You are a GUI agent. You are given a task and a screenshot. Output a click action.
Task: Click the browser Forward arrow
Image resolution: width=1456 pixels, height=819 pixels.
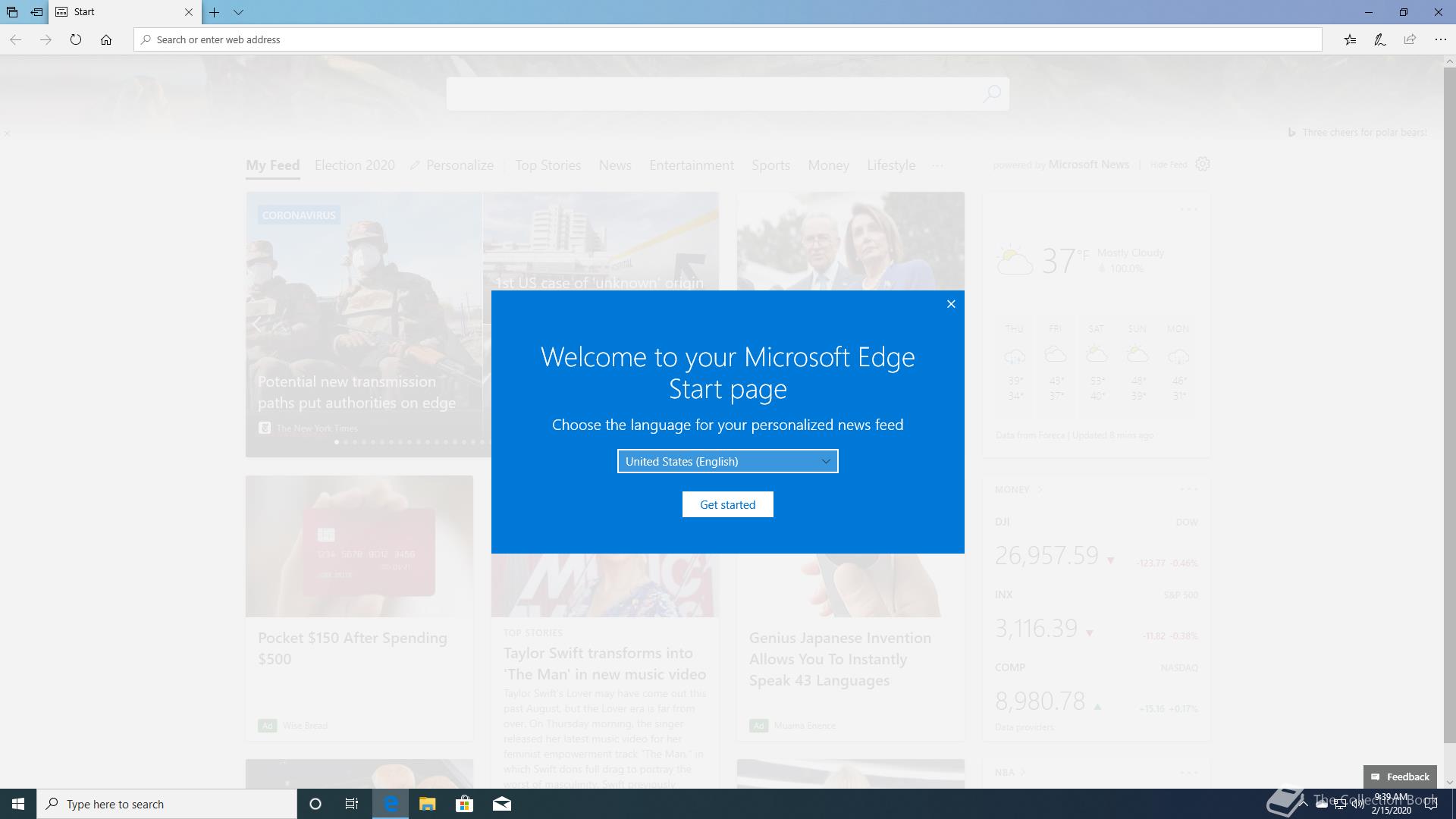point(45,39)
